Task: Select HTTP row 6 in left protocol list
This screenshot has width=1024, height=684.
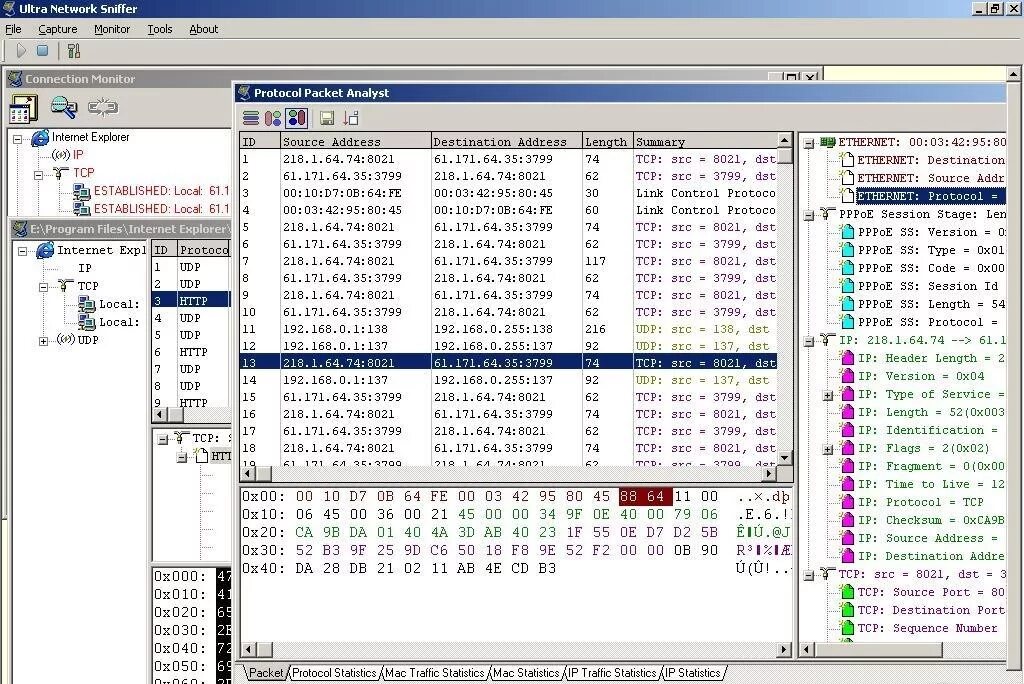Action: click(191, 352)
